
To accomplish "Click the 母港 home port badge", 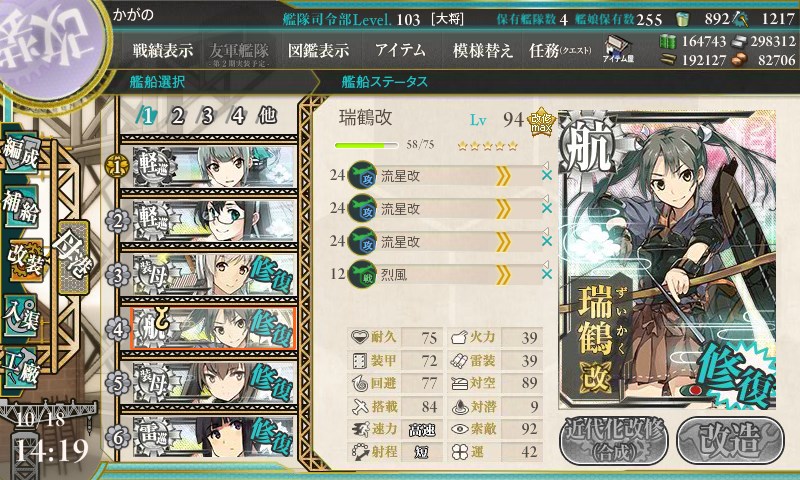I will 74,257.
